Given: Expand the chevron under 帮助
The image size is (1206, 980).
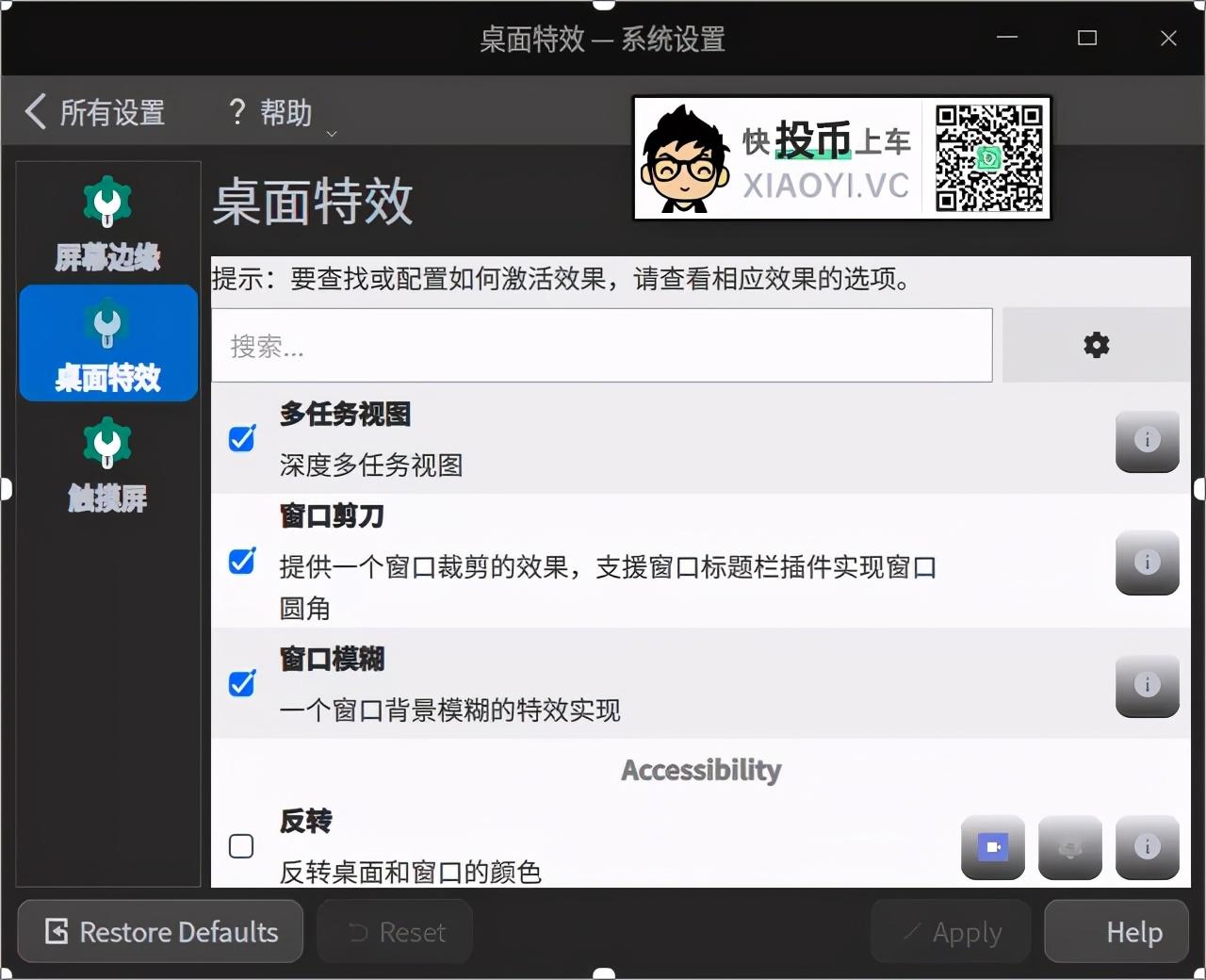Looking at the screenshot, I should [x=331, y=135].
